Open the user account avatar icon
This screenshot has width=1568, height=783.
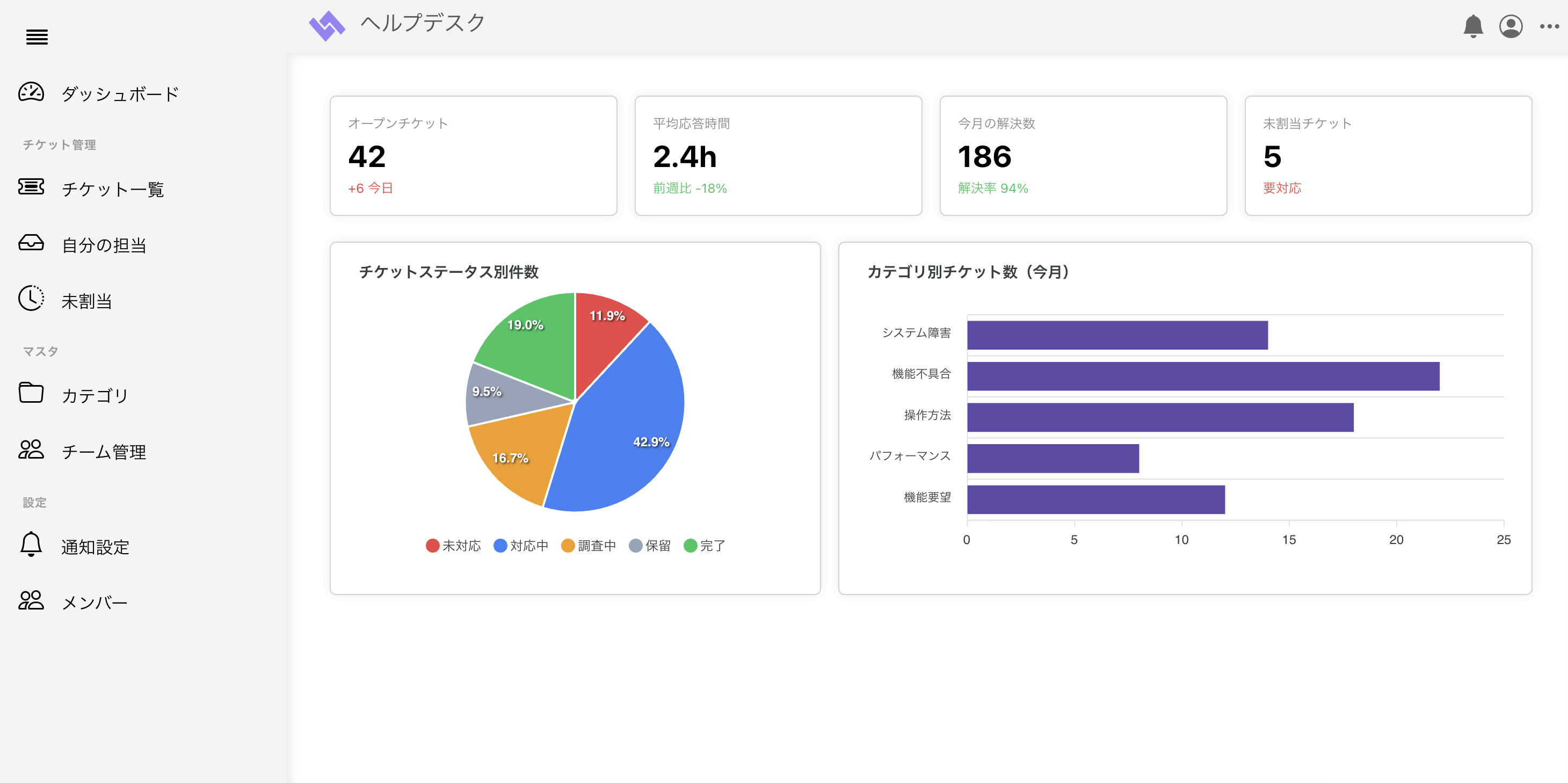click(1510, 26)
